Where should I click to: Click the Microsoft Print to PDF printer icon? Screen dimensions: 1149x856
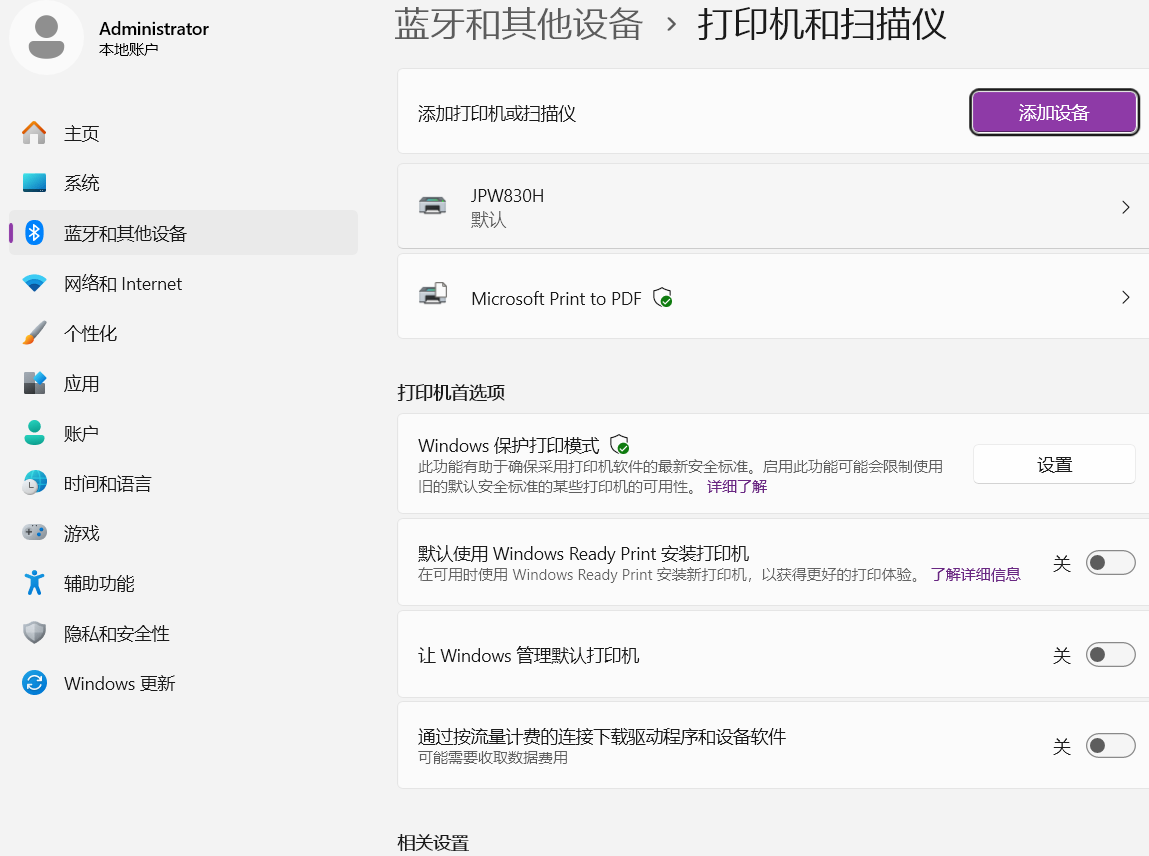tap(433, 294)
